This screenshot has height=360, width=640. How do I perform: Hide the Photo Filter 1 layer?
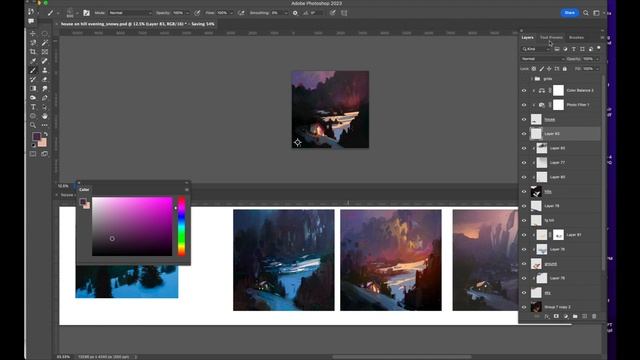[524, 105]
